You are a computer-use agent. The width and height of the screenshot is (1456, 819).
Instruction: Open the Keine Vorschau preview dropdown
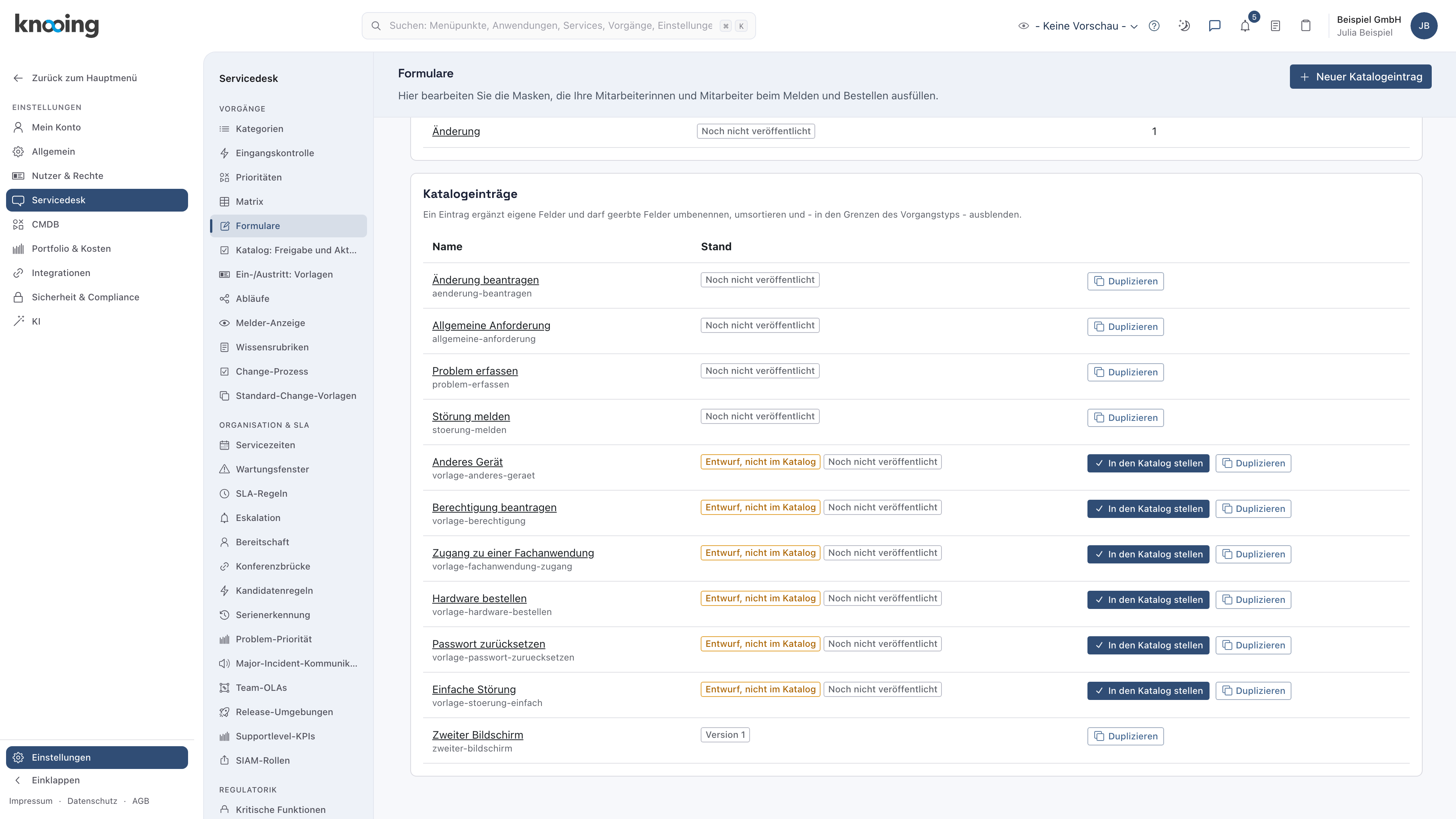point(1078,26)
